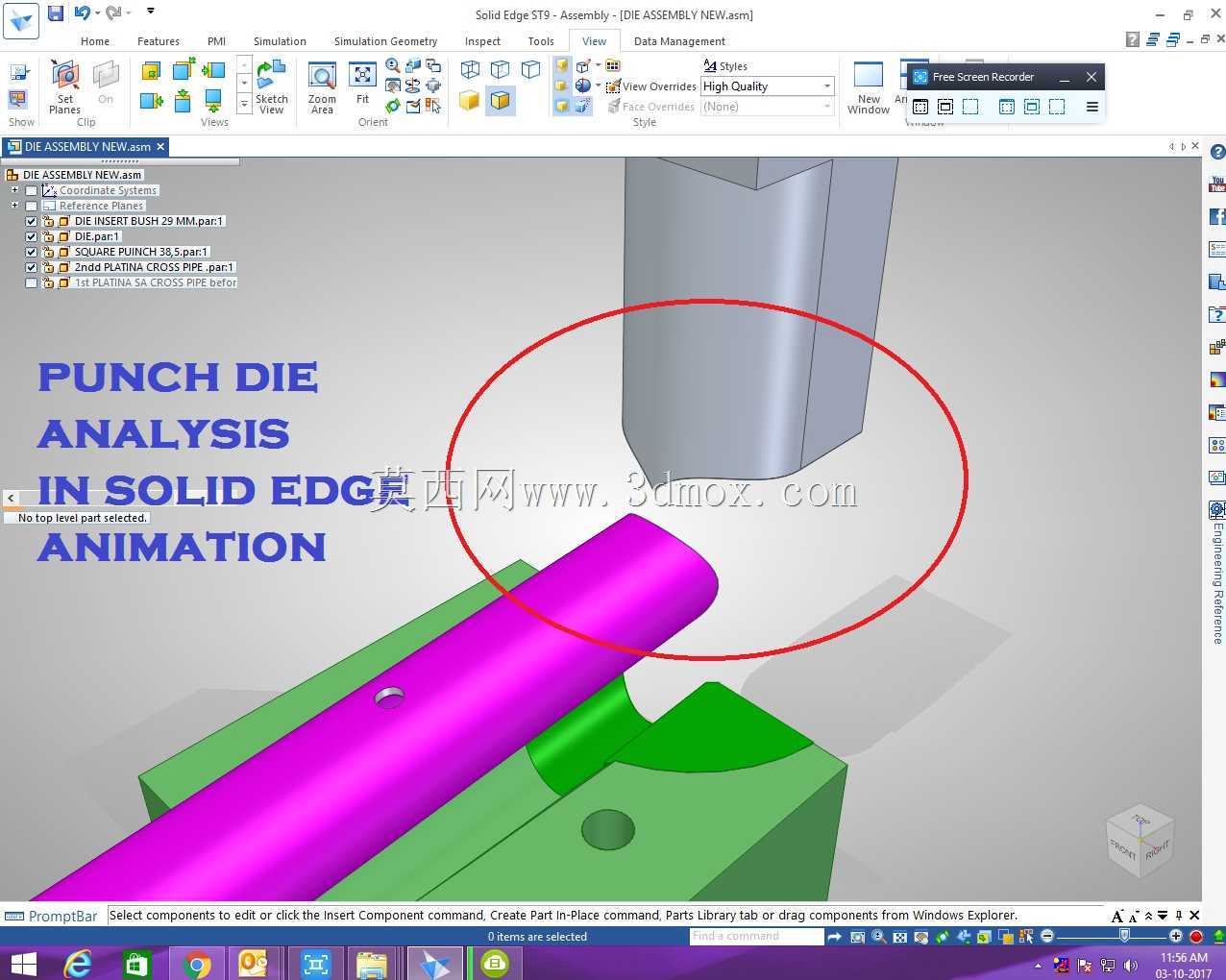
Task: Open the Engineering Reference side tab
Action: point(1217,574)
